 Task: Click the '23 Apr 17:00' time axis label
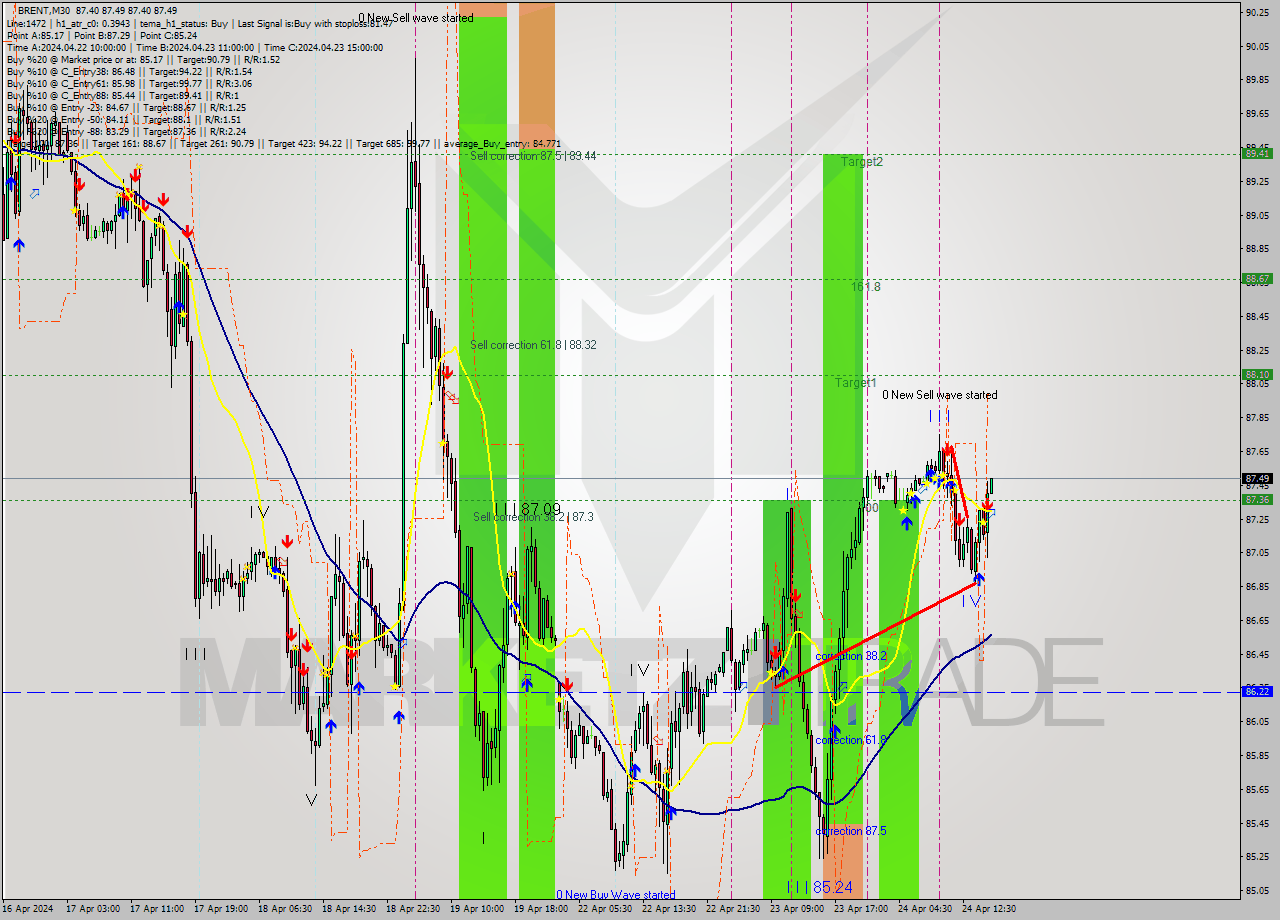pyautogui.click(x=861, y=909)
